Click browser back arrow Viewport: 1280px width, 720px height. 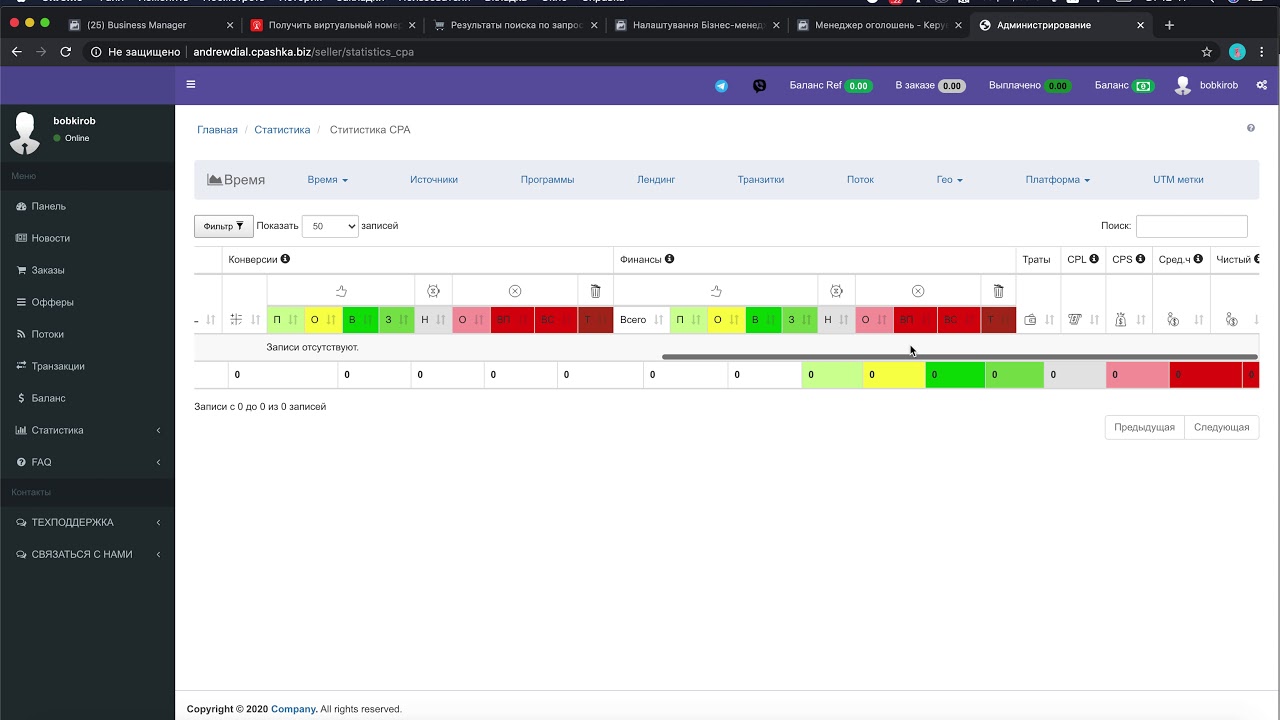(x=17, y=52)
